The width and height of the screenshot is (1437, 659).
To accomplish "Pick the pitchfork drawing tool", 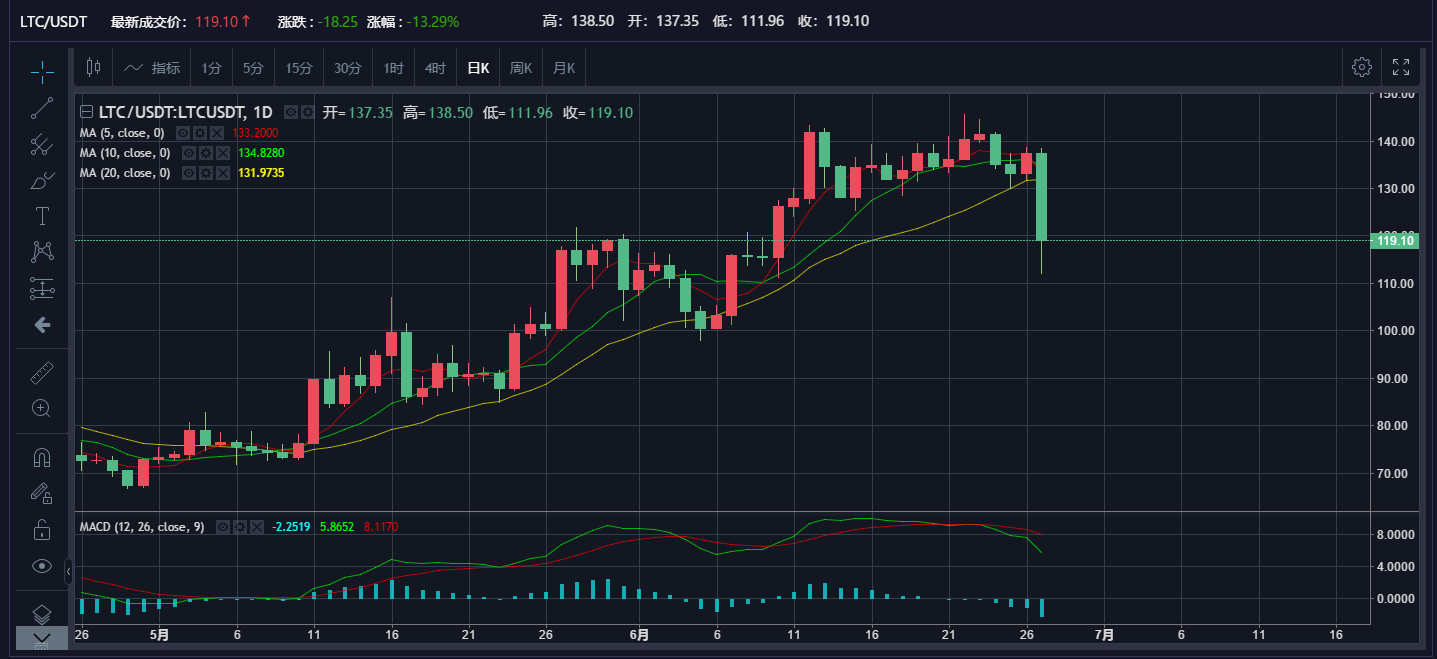I will point(41,145).
